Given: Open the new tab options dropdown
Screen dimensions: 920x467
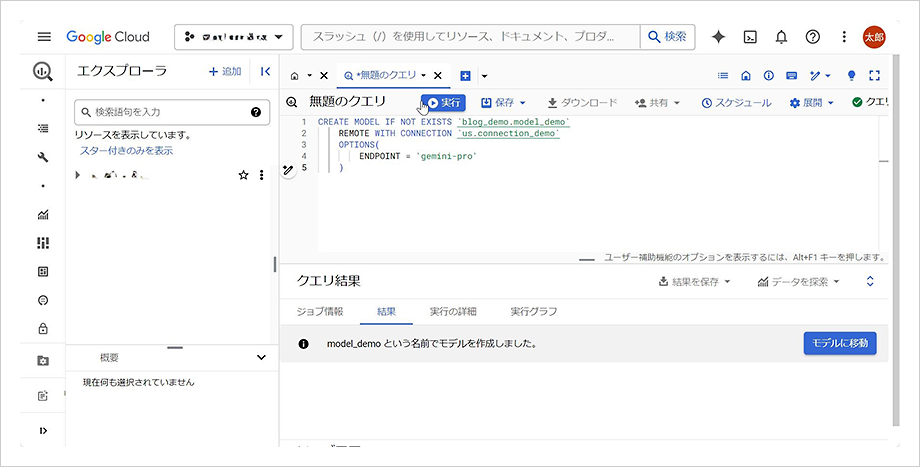Looking at the screenshot, I should pyautogui.click(x=484, y=76).
